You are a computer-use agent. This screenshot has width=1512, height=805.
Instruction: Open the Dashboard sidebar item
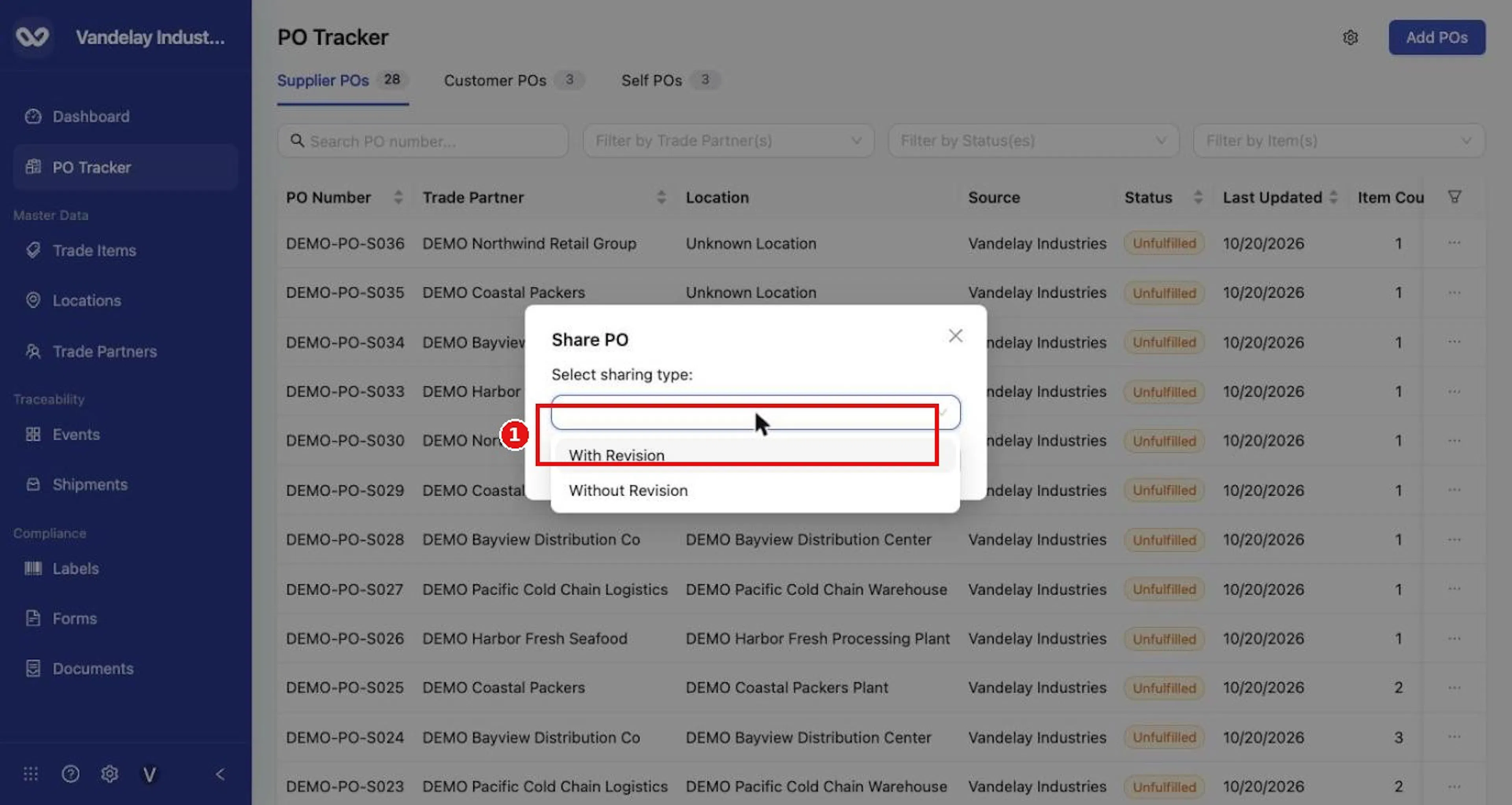(91, 116)
